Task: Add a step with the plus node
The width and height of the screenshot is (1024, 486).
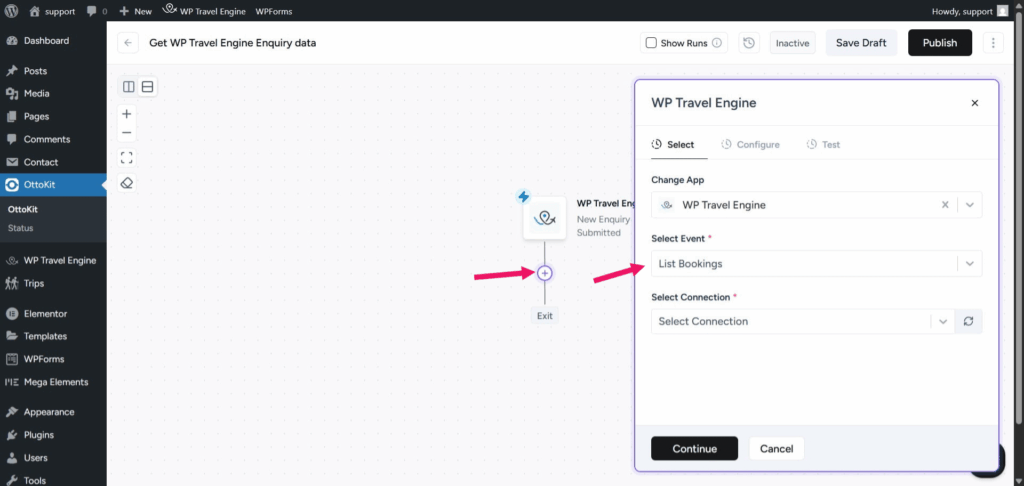Action: pyautogui.click(x=545, y=273)
